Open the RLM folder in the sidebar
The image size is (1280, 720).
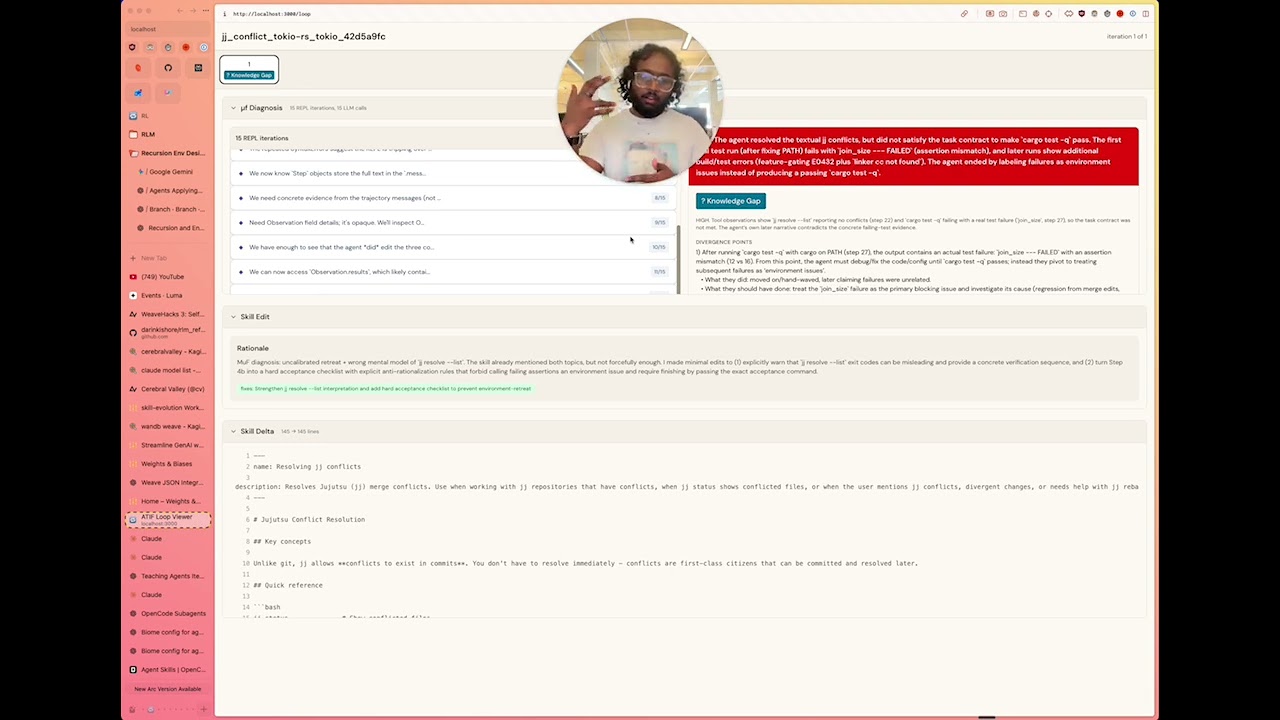click(168, 134)
